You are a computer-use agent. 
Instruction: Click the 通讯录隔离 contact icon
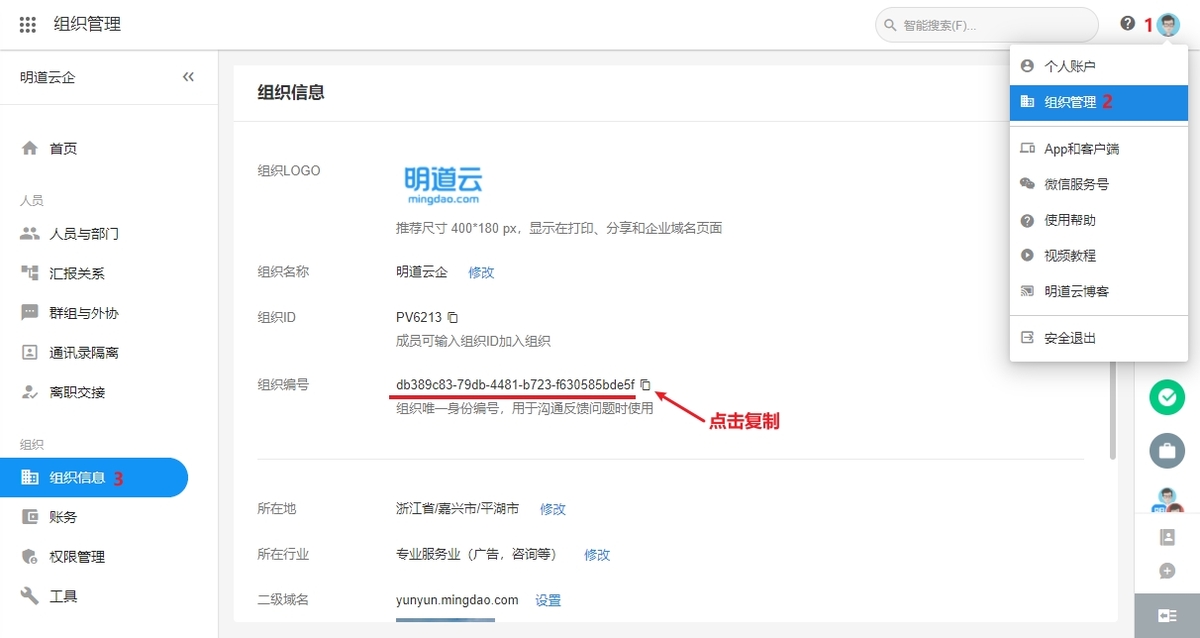coord(30,352)
